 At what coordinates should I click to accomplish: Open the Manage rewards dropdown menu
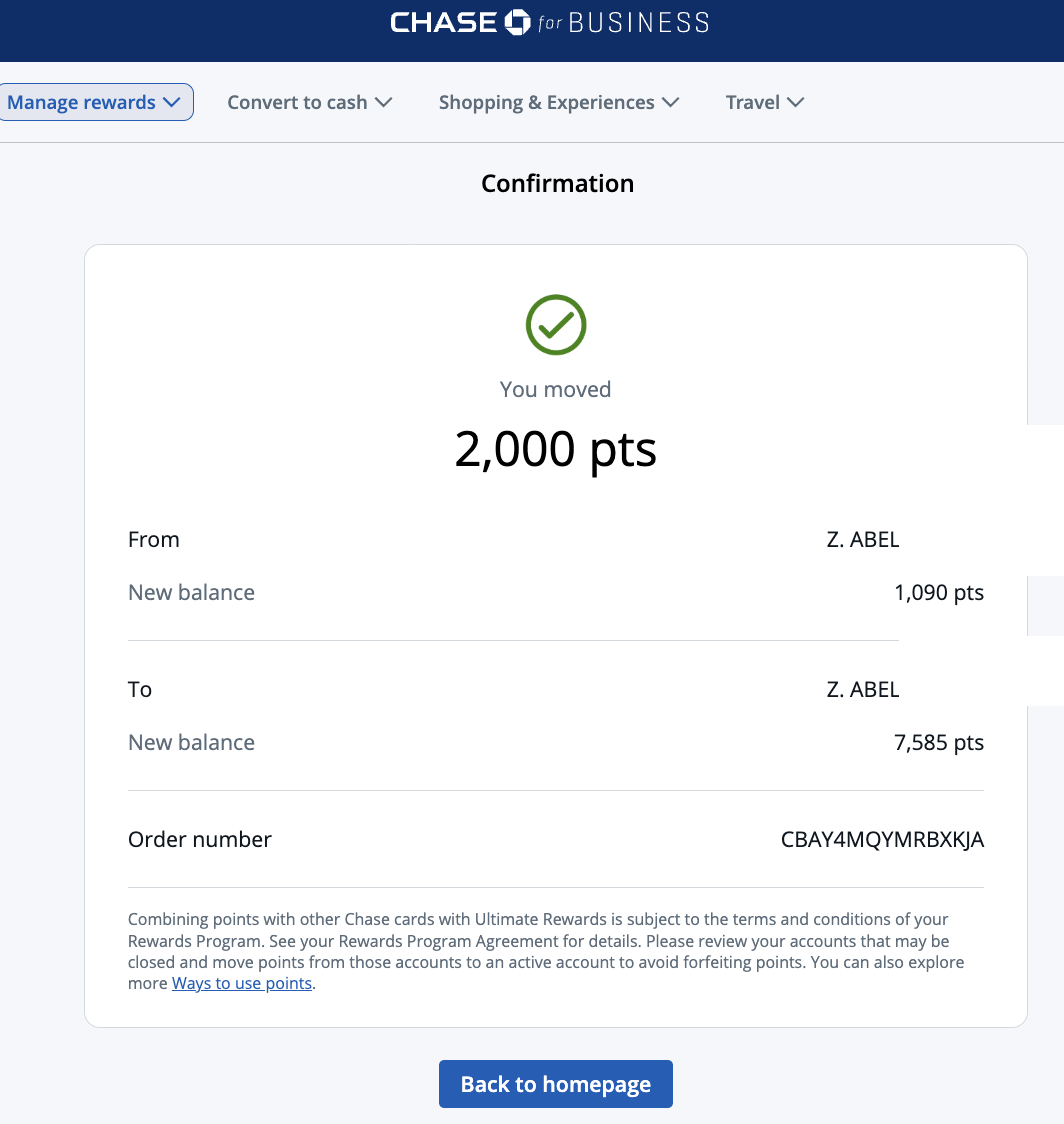(94, 102)
